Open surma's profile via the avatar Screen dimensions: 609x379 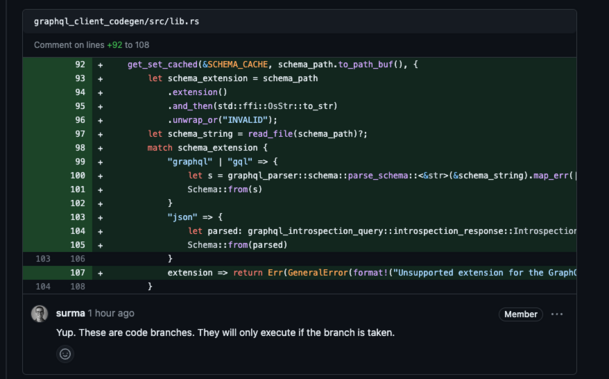coord(40,314)
